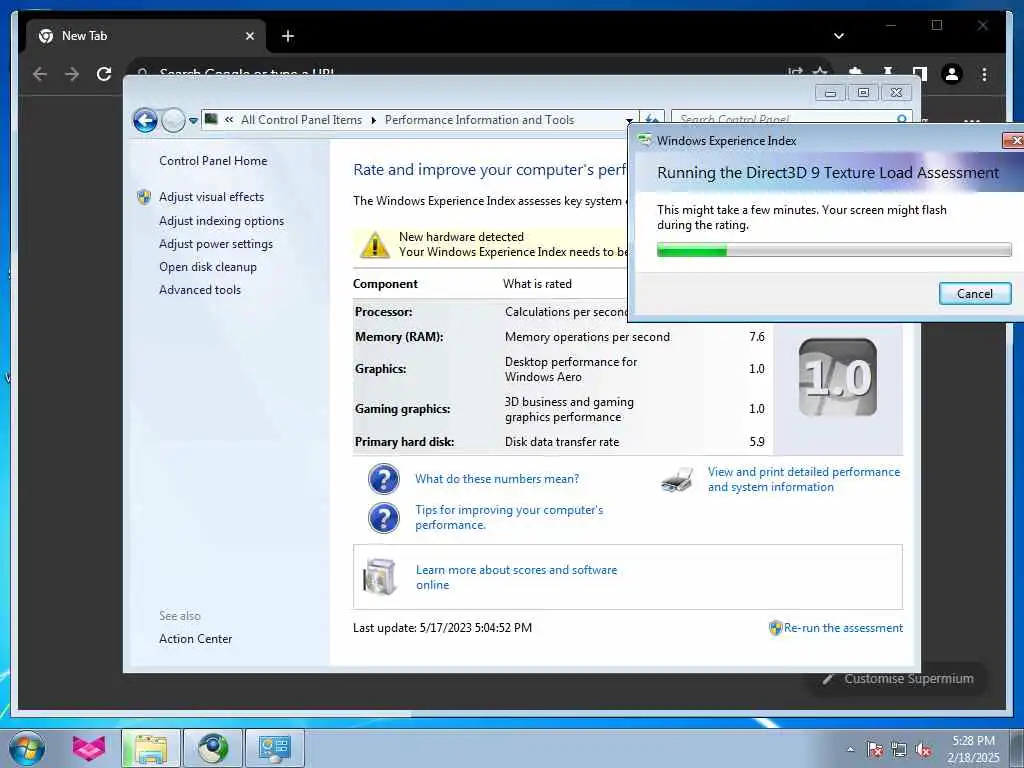Open disk cleanup link
This screenshot has width=1024, height=768.
pos(208,266)
